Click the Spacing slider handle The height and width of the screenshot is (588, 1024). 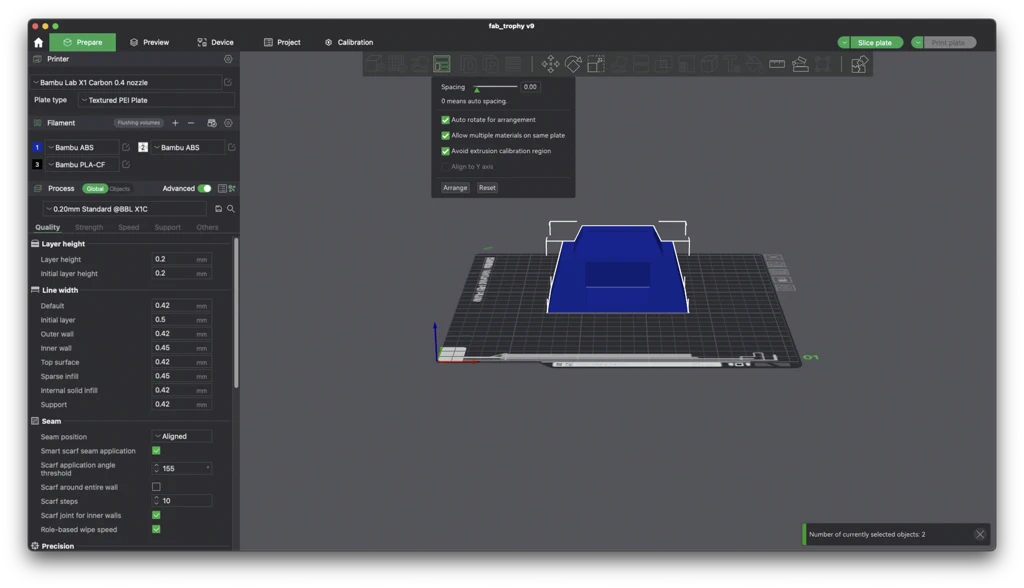(x=477, y=90)
